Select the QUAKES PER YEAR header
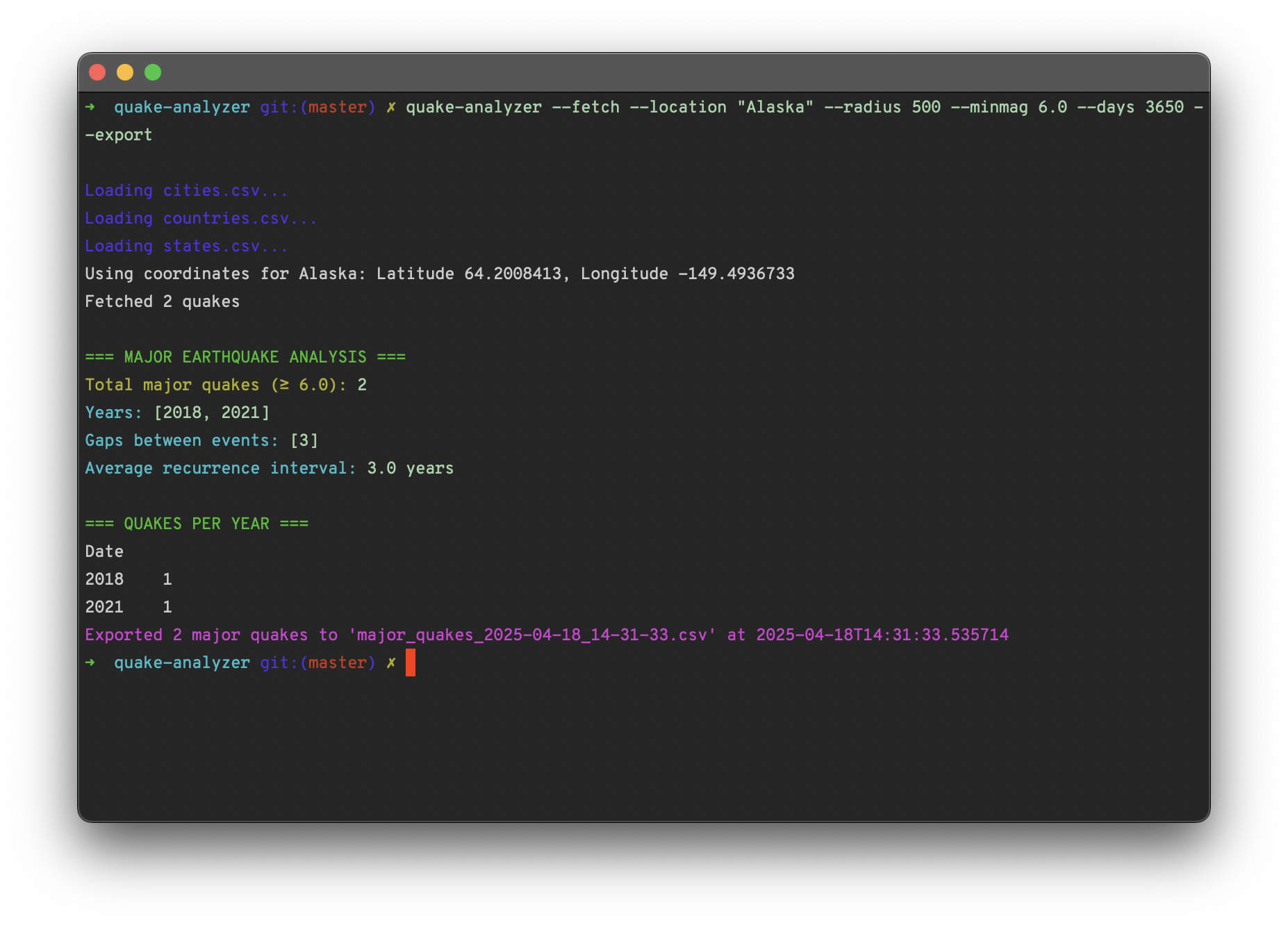The image size is (1288, 925). coord(197,523)
